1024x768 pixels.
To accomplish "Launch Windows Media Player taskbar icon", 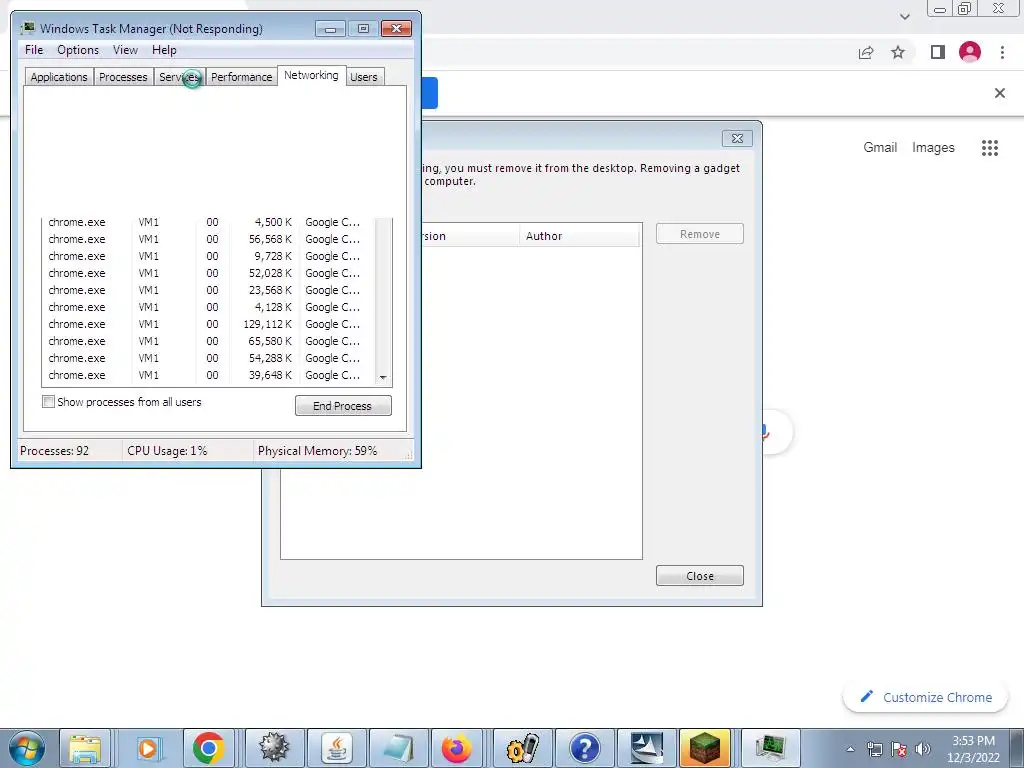I will [x=148, y=748].
